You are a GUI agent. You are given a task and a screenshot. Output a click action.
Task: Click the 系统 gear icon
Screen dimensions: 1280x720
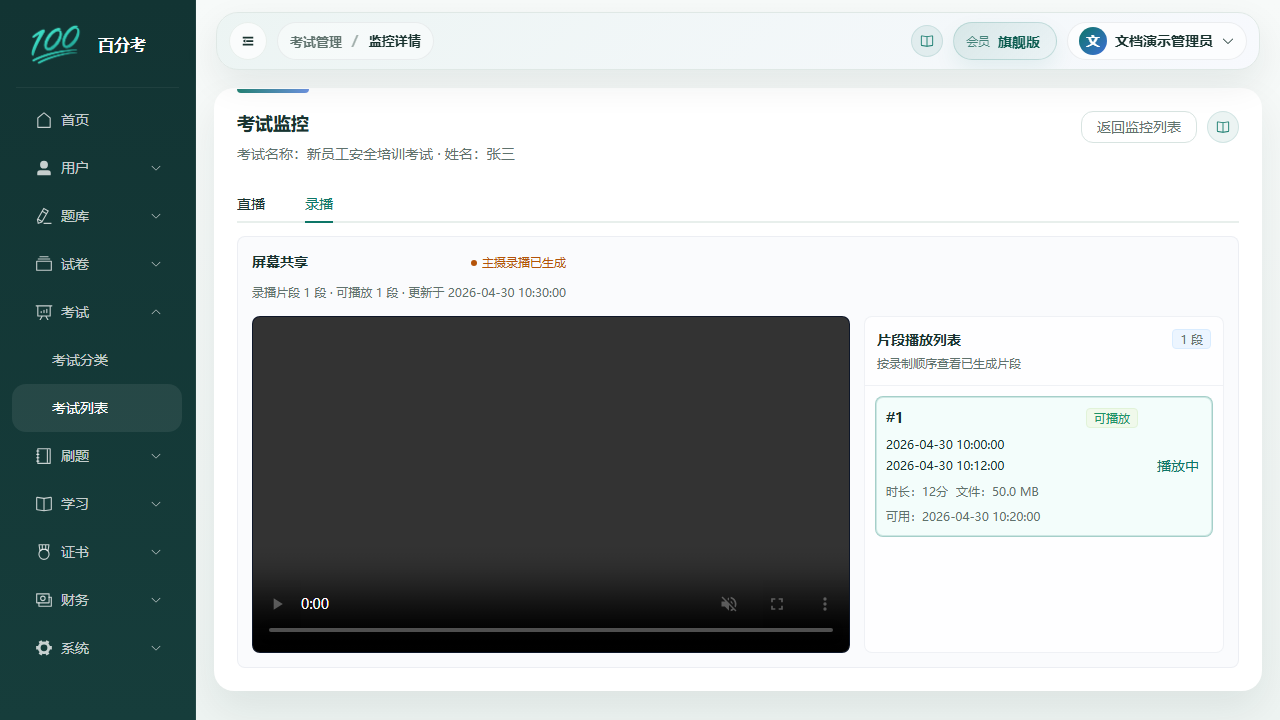pos(44,648)
